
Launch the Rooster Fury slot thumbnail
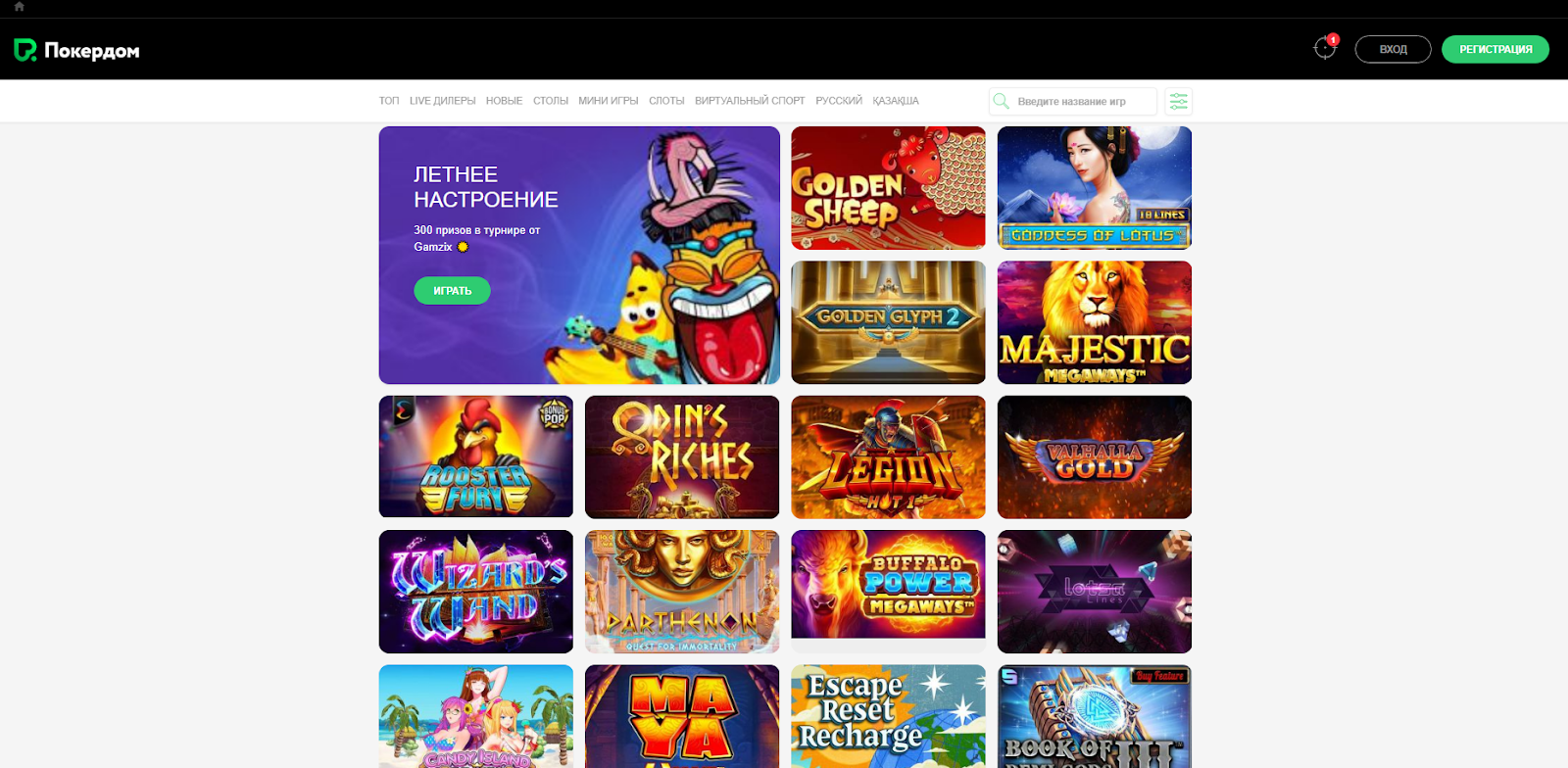[476, 456]
